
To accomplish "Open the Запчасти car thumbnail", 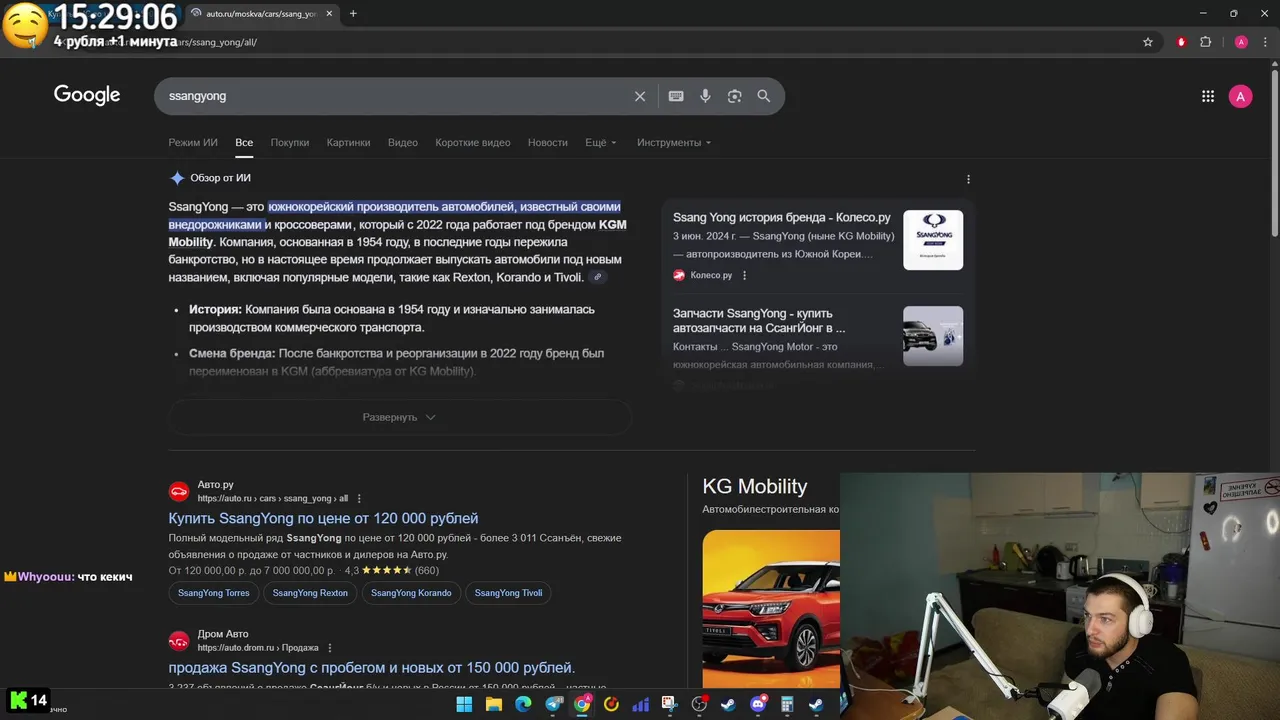I will pyautogui.click(x=933, y=336).
